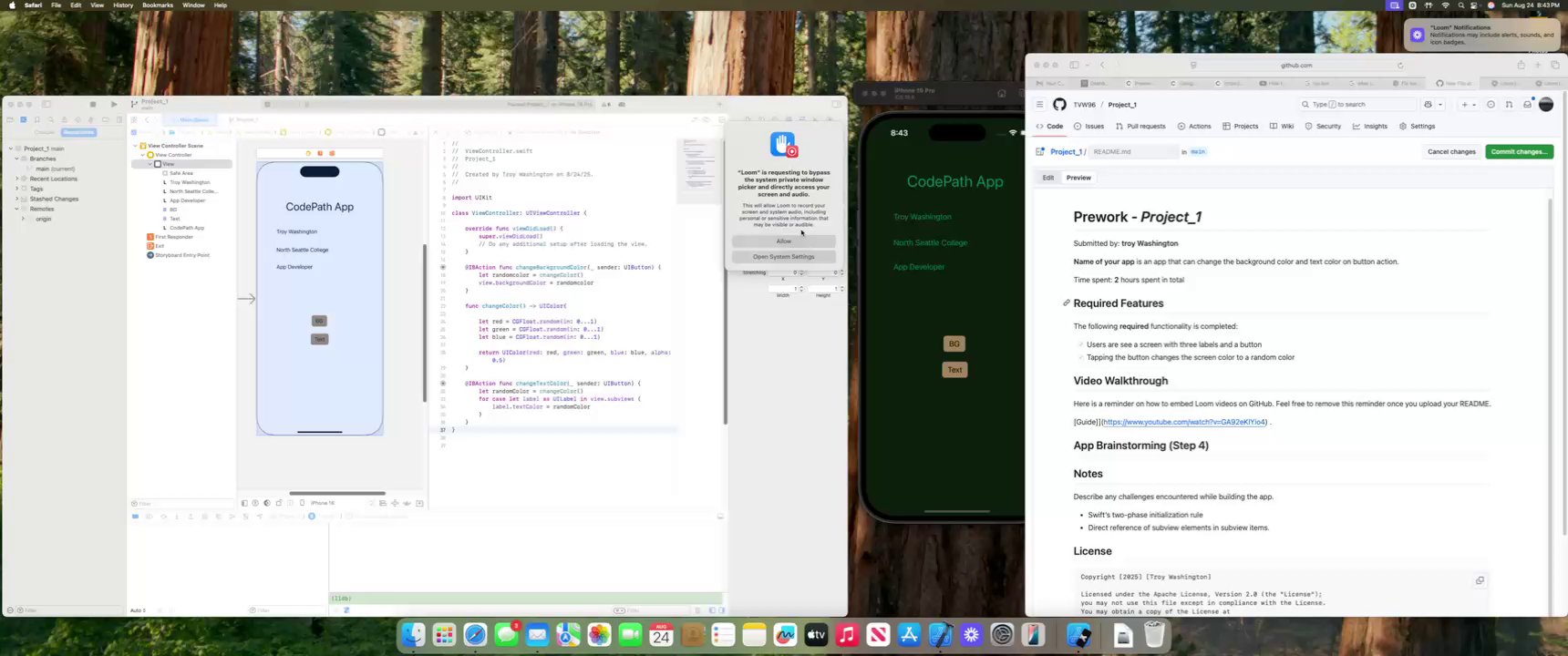This screenshot has height=656, width=1568.
Task: Collapse the Project_1 main tree in source control
Action: tap(11, 149)
